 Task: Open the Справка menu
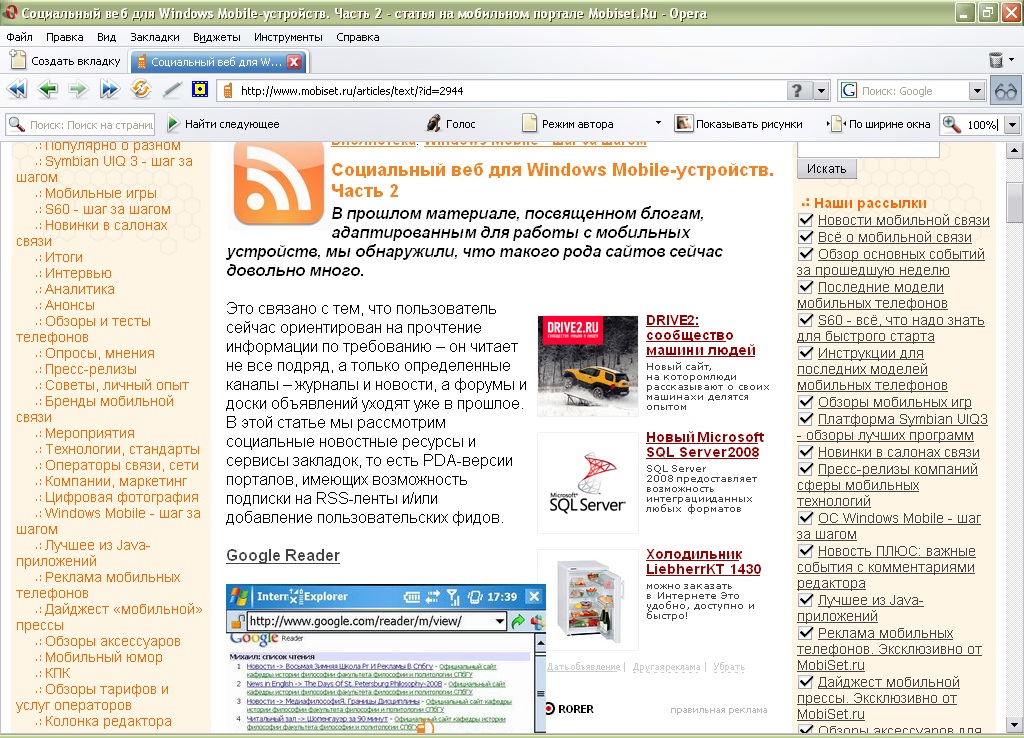point(357,37)
